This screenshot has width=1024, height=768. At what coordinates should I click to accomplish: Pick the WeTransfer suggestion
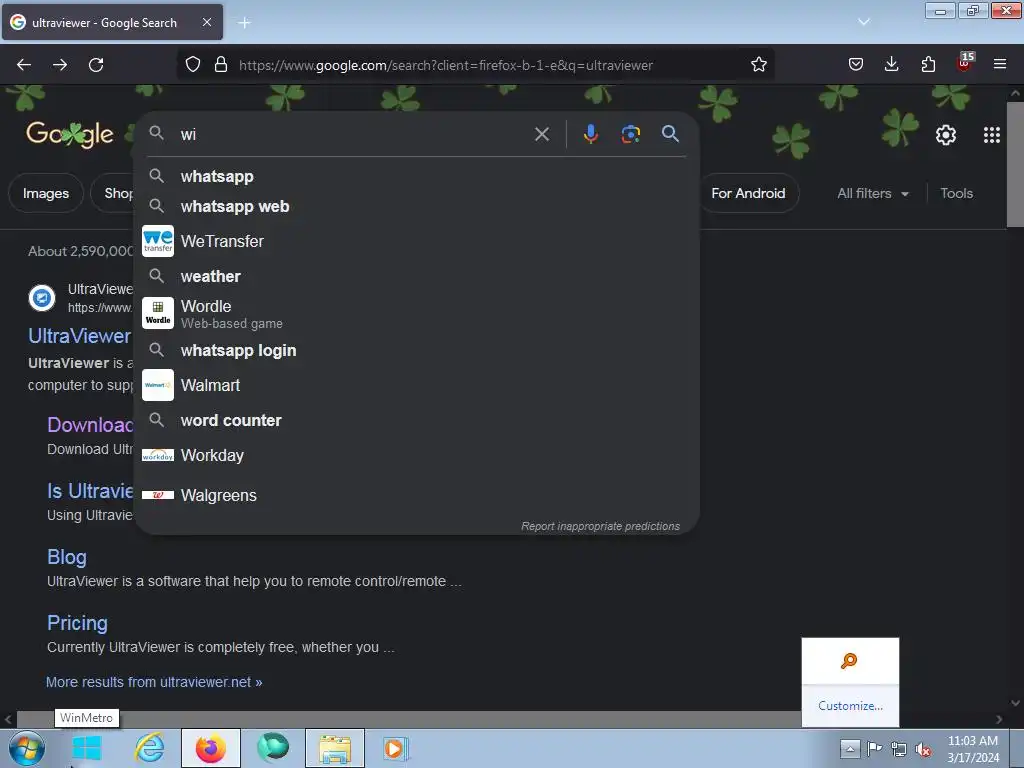pyautogui.click(x=417, y=241)
